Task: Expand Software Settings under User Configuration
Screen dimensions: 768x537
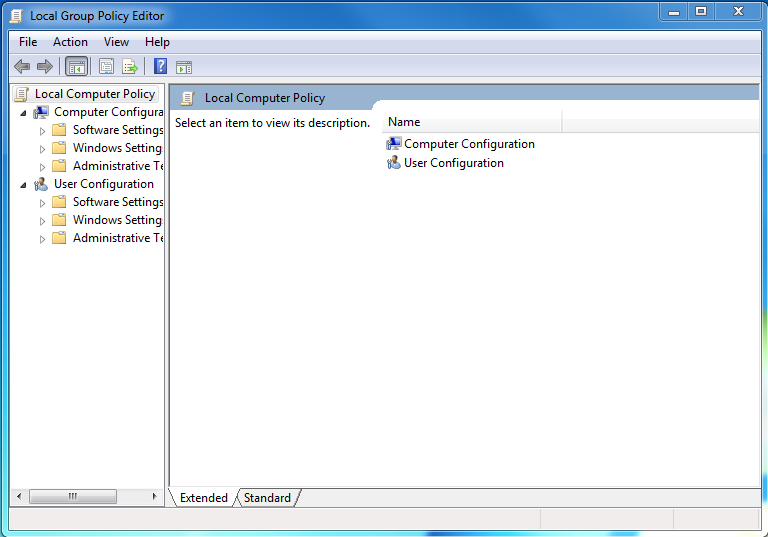Action: click(x=43, y=203)
